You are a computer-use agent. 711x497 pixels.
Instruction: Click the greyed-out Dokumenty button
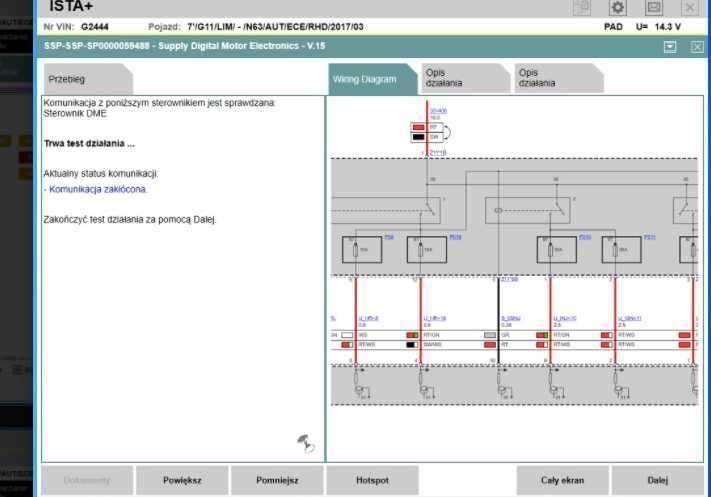click(x=87, y=480)
